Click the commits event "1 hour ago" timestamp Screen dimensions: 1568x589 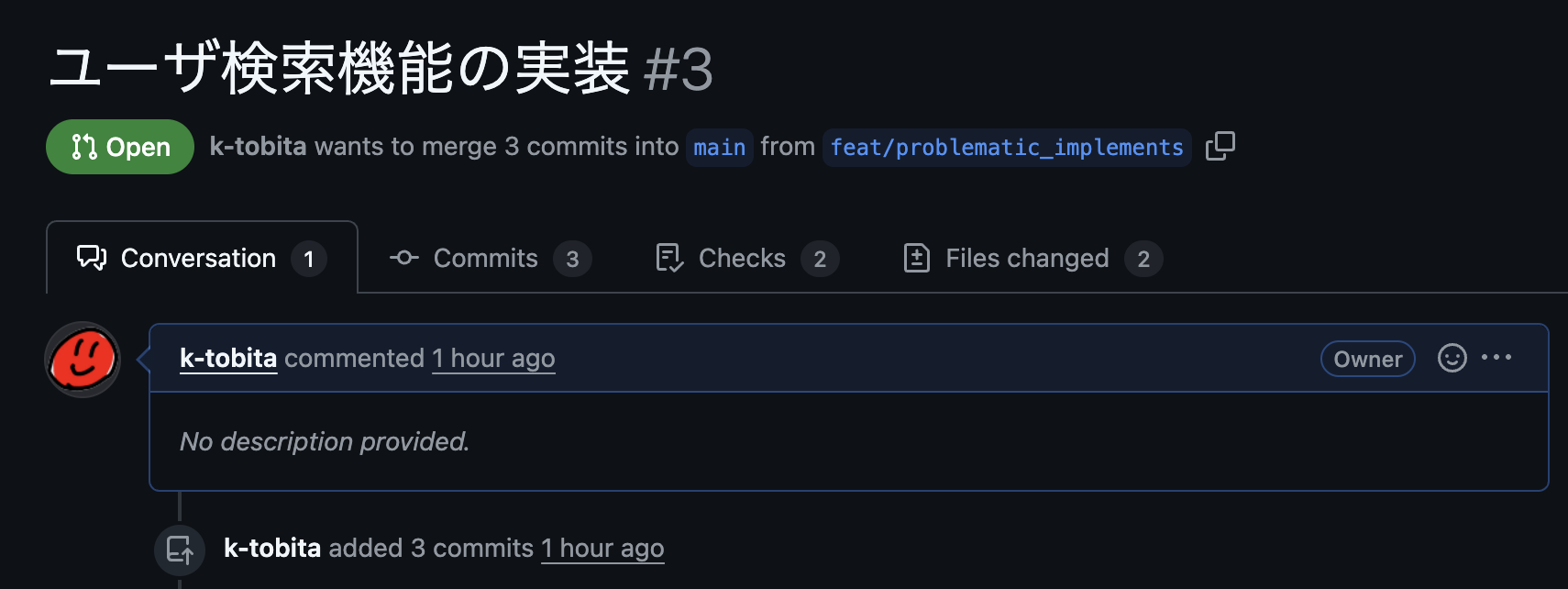pos(602,548)
